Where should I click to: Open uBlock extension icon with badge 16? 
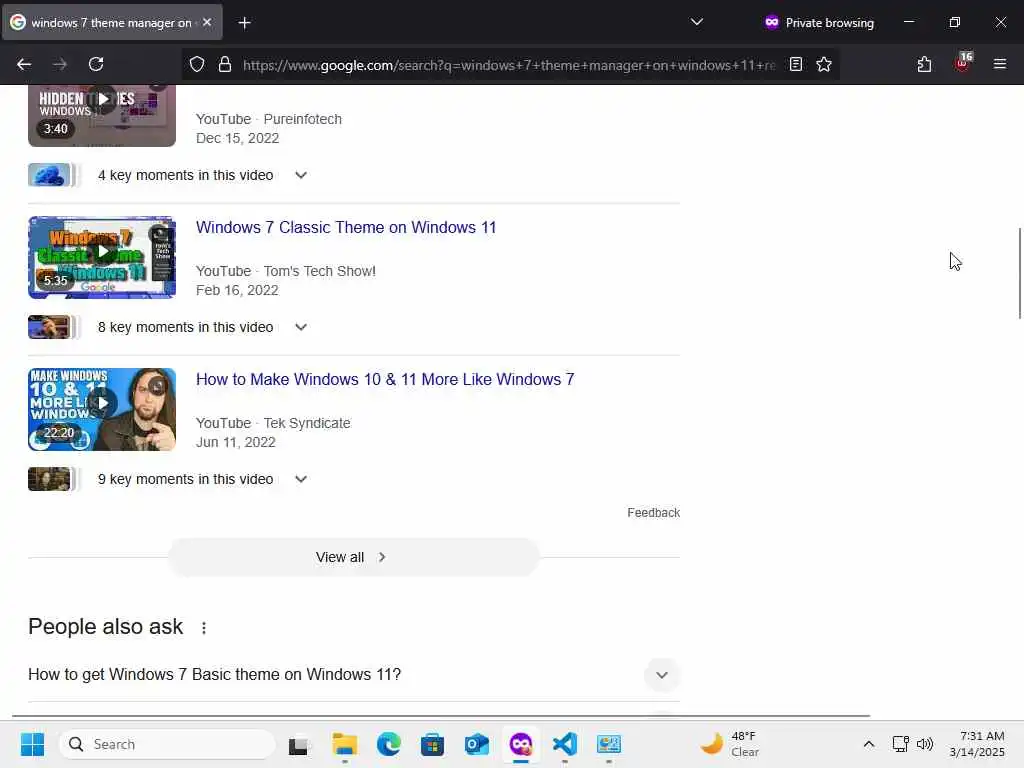[x=963, y=63]
